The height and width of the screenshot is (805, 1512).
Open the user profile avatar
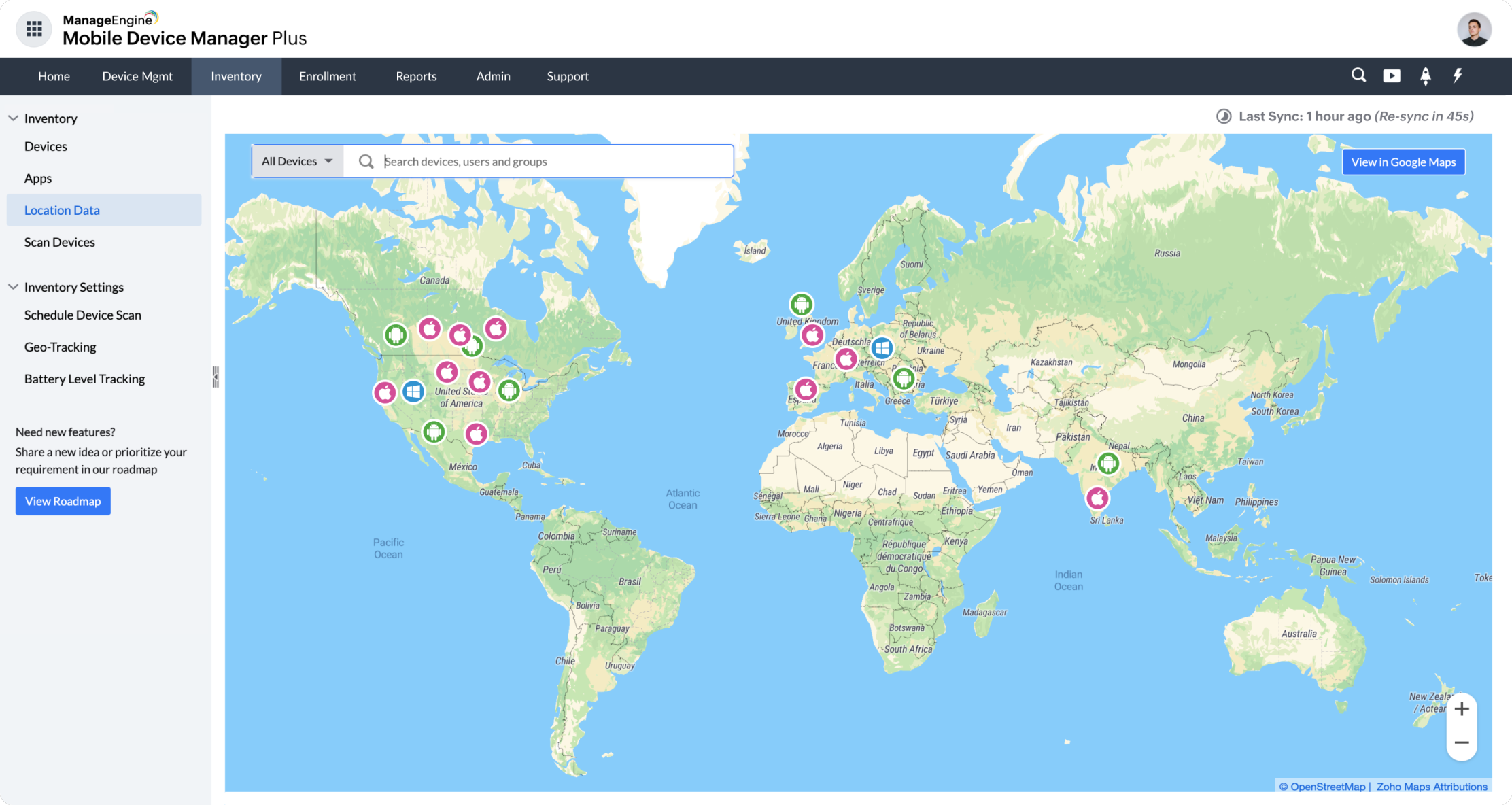pos(1474,29)
